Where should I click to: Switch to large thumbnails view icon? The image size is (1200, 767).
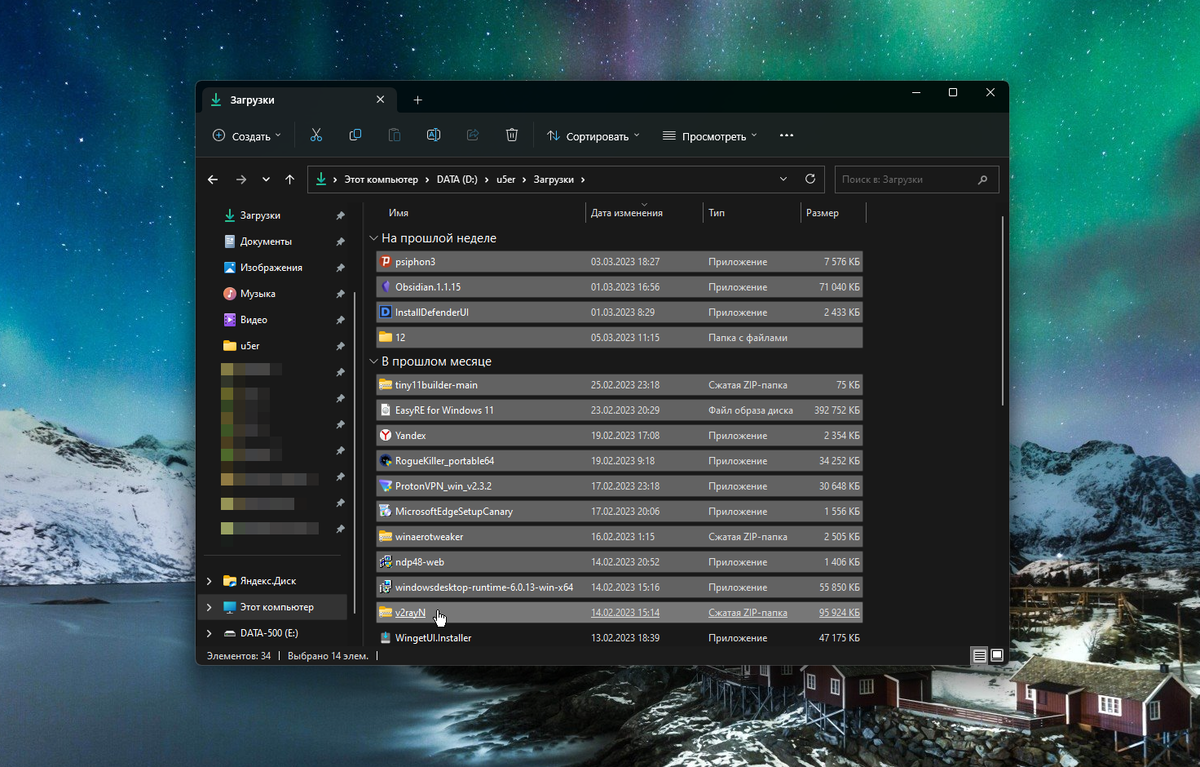tap(996, 655)
